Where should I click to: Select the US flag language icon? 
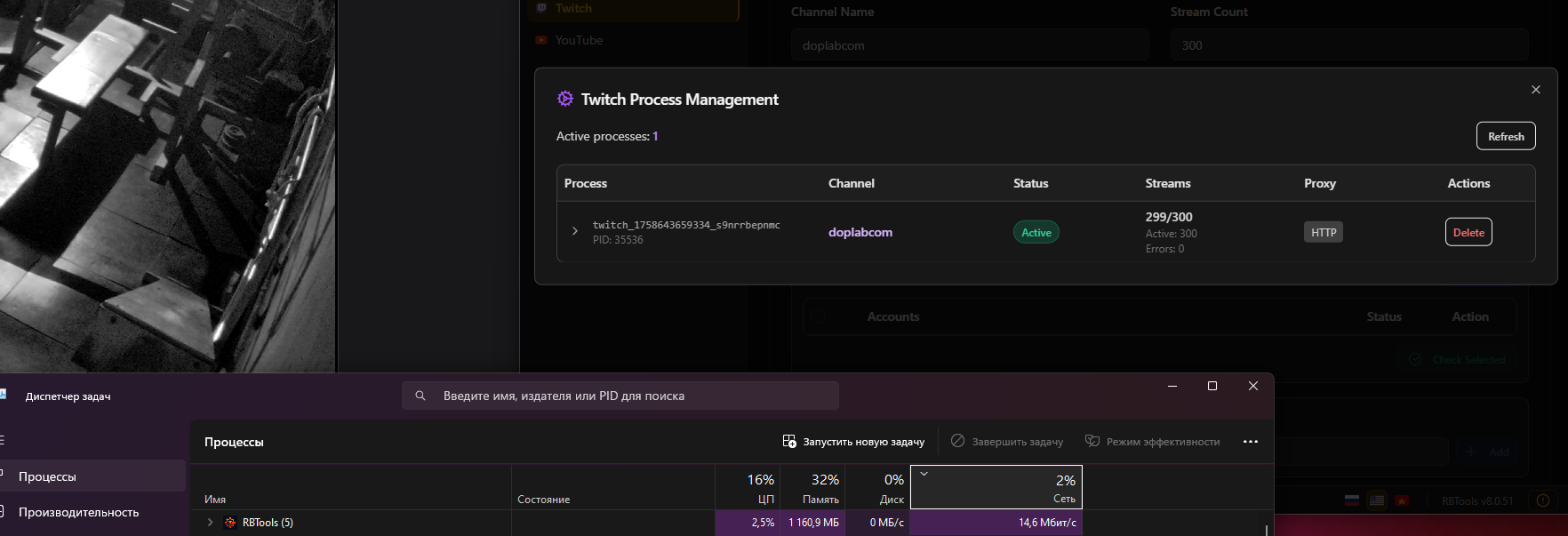coord(1376,500)
